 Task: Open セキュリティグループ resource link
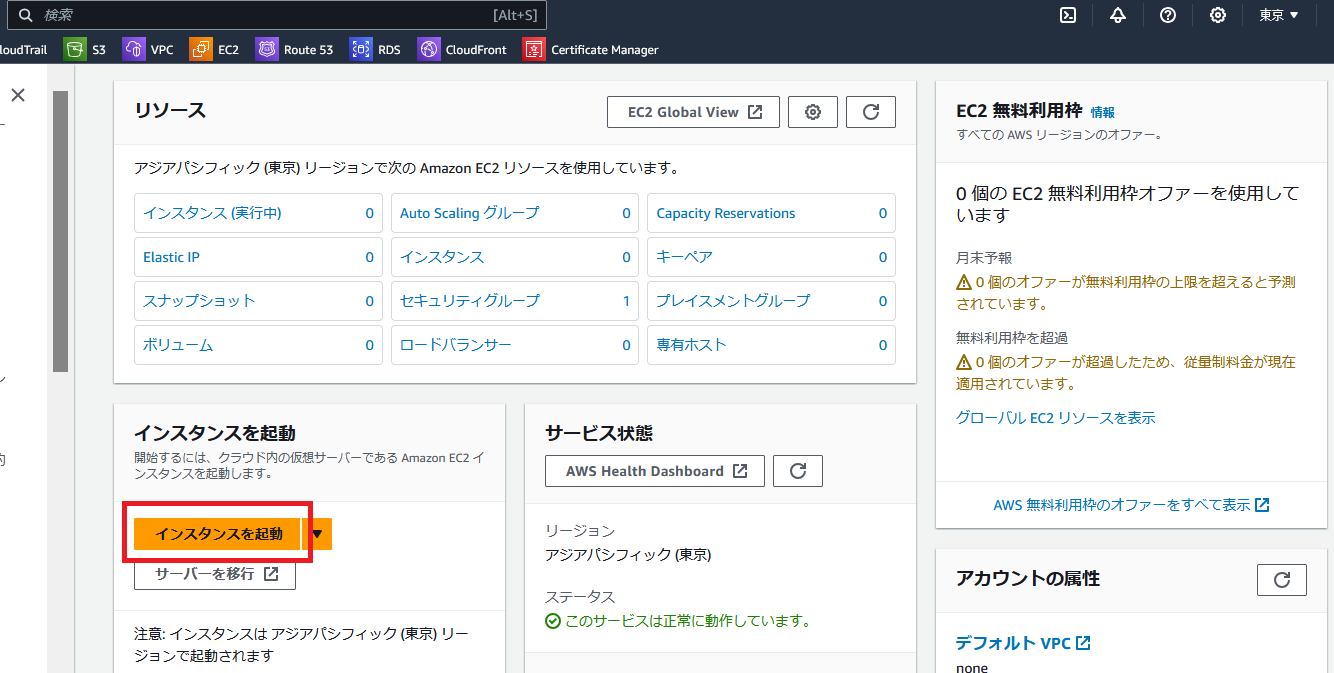pyautogui.click(x=470, y=301)
